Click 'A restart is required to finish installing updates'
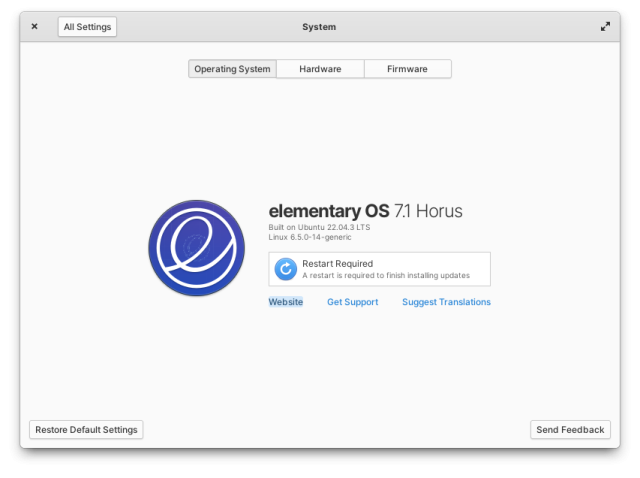 [x=386, y=275]
